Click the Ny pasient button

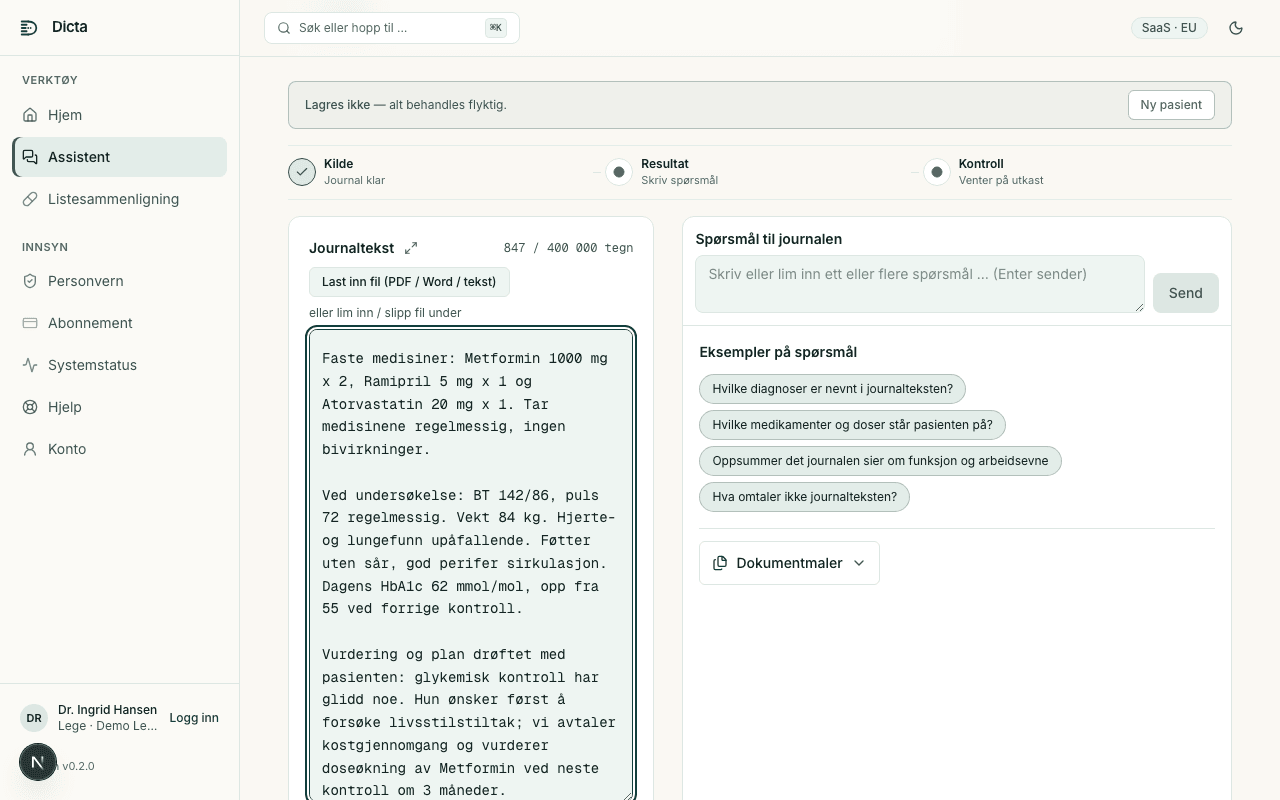tap(1171, 105)
